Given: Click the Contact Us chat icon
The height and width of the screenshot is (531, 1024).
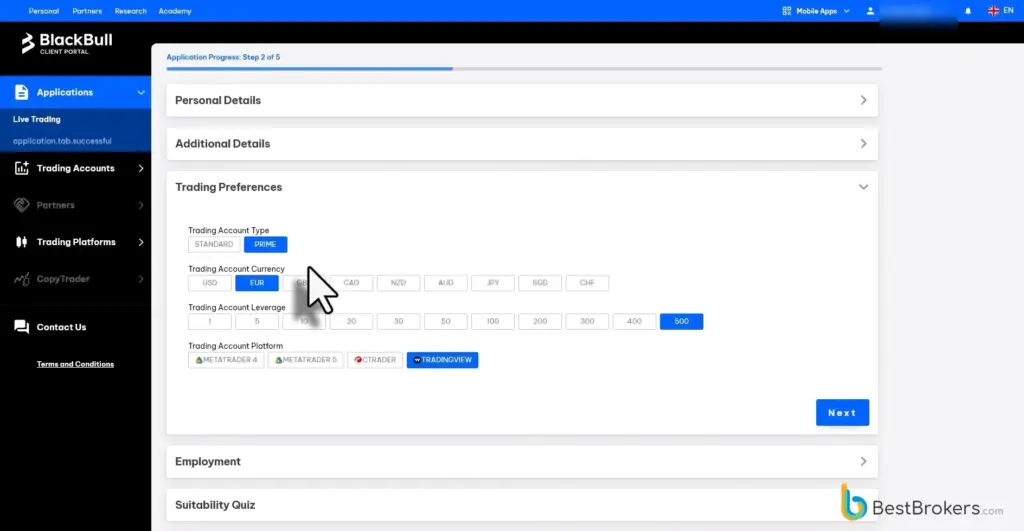Looking at the screenshot, I should coord(22,327).
